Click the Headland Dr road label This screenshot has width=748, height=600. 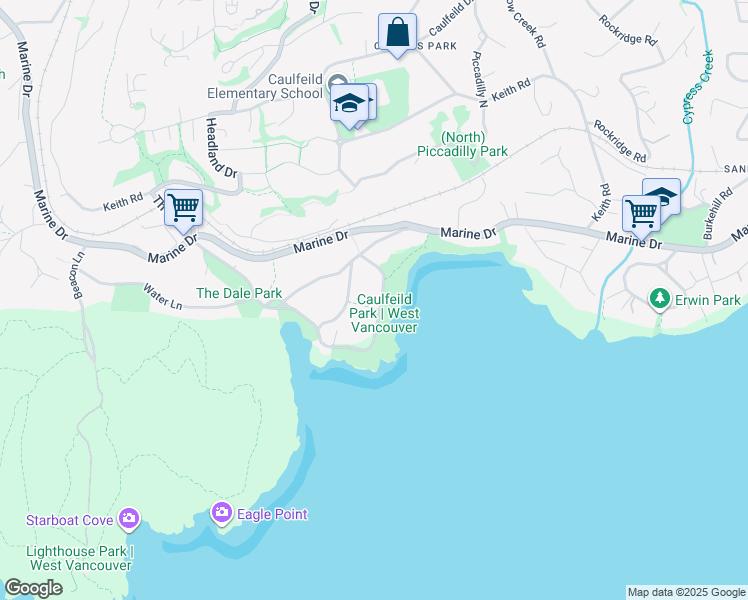[221, 148]
